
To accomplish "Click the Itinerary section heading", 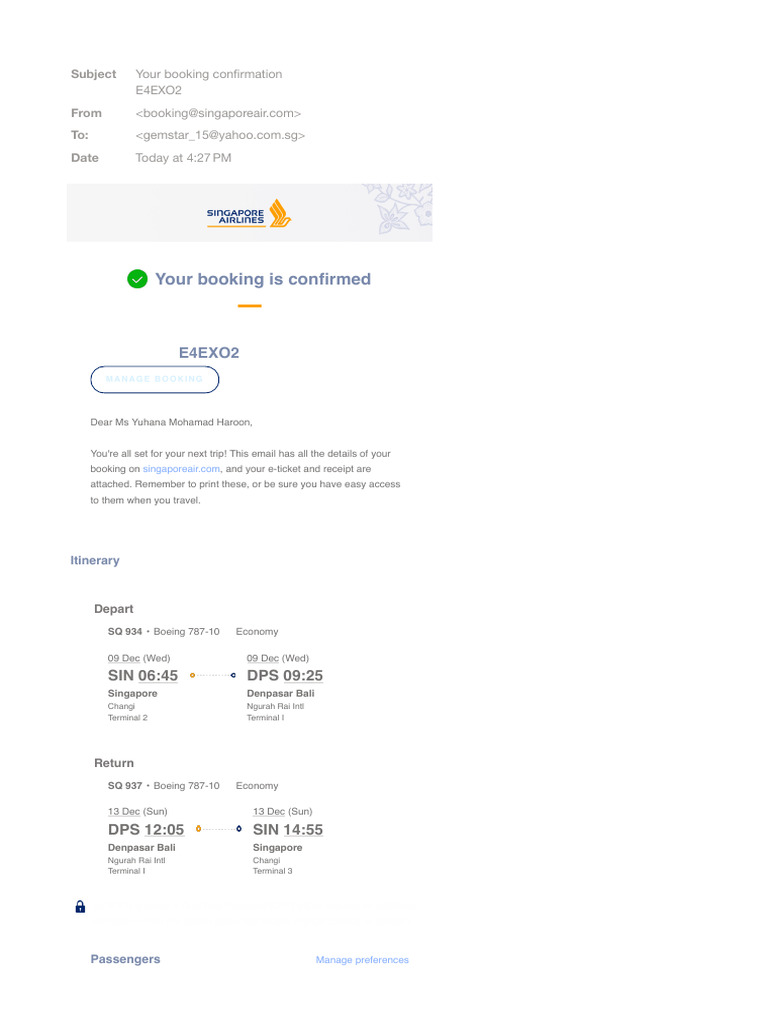I will click(x=95, y=560).
